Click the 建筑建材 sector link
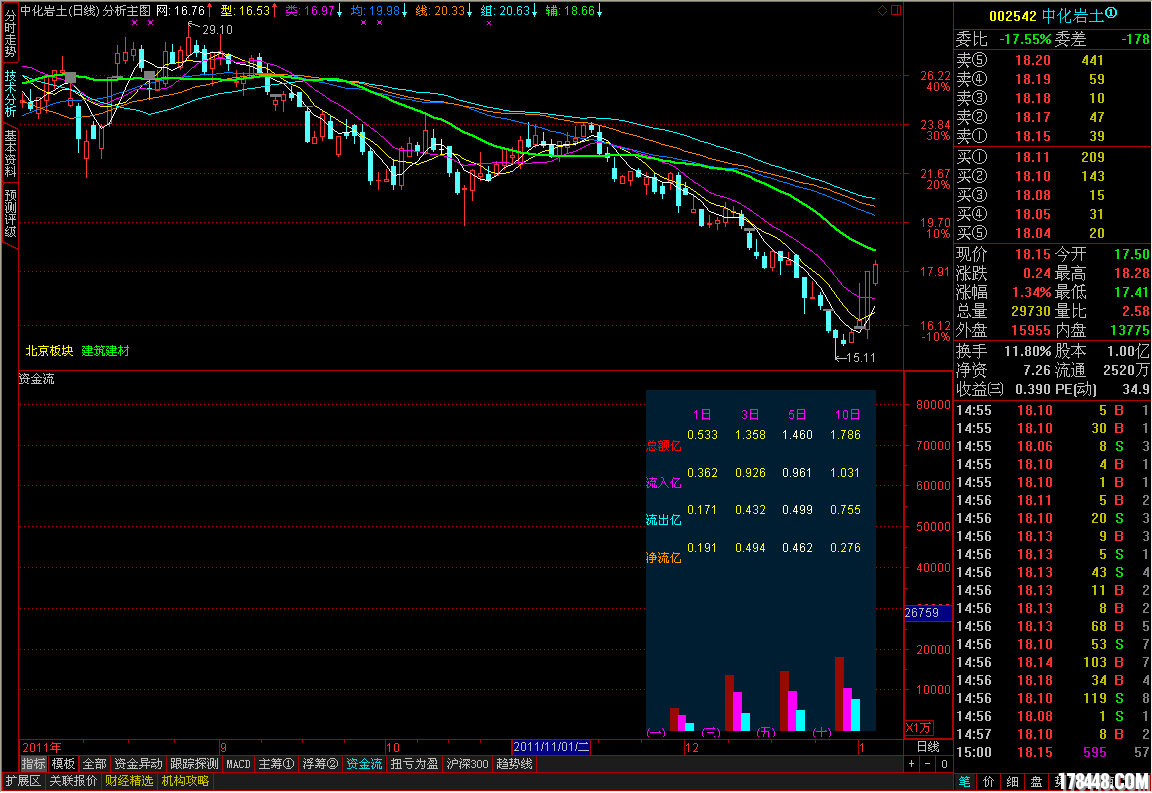Image resolution: width=1152 pixels, height=793 pixels. click(105, 351)
